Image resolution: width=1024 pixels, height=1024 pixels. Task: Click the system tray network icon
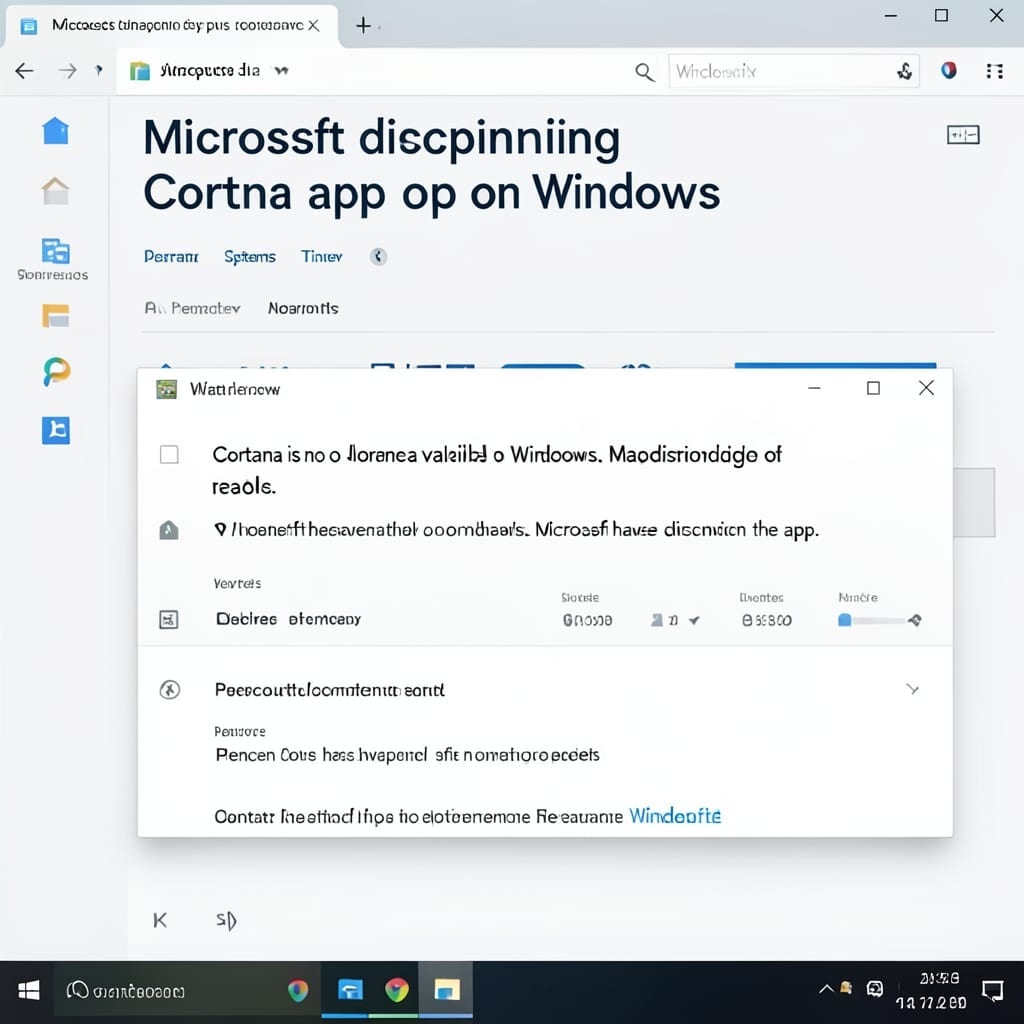pos(875,989)
